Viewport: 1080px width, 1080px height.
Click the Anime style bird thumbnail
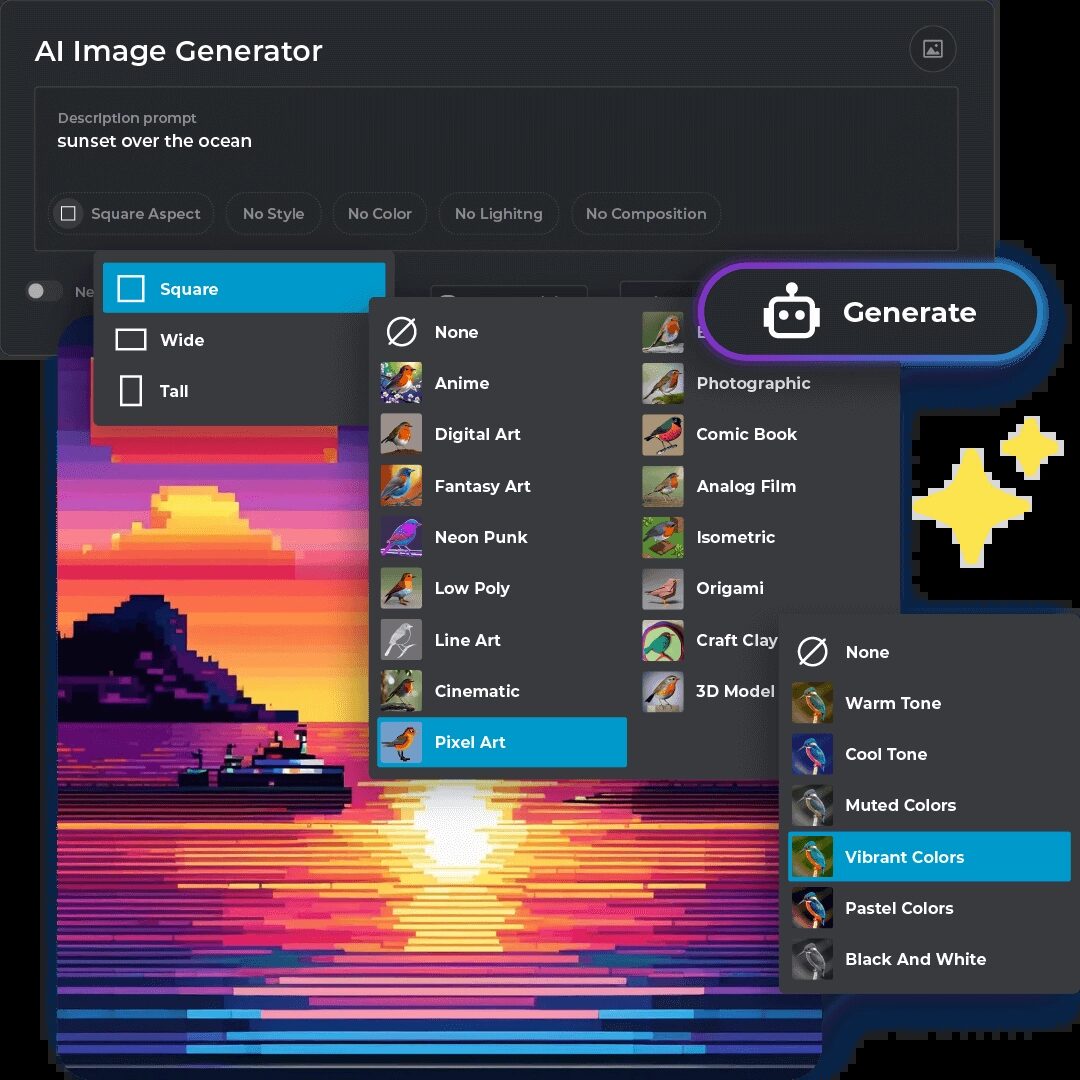pos(401,383)
